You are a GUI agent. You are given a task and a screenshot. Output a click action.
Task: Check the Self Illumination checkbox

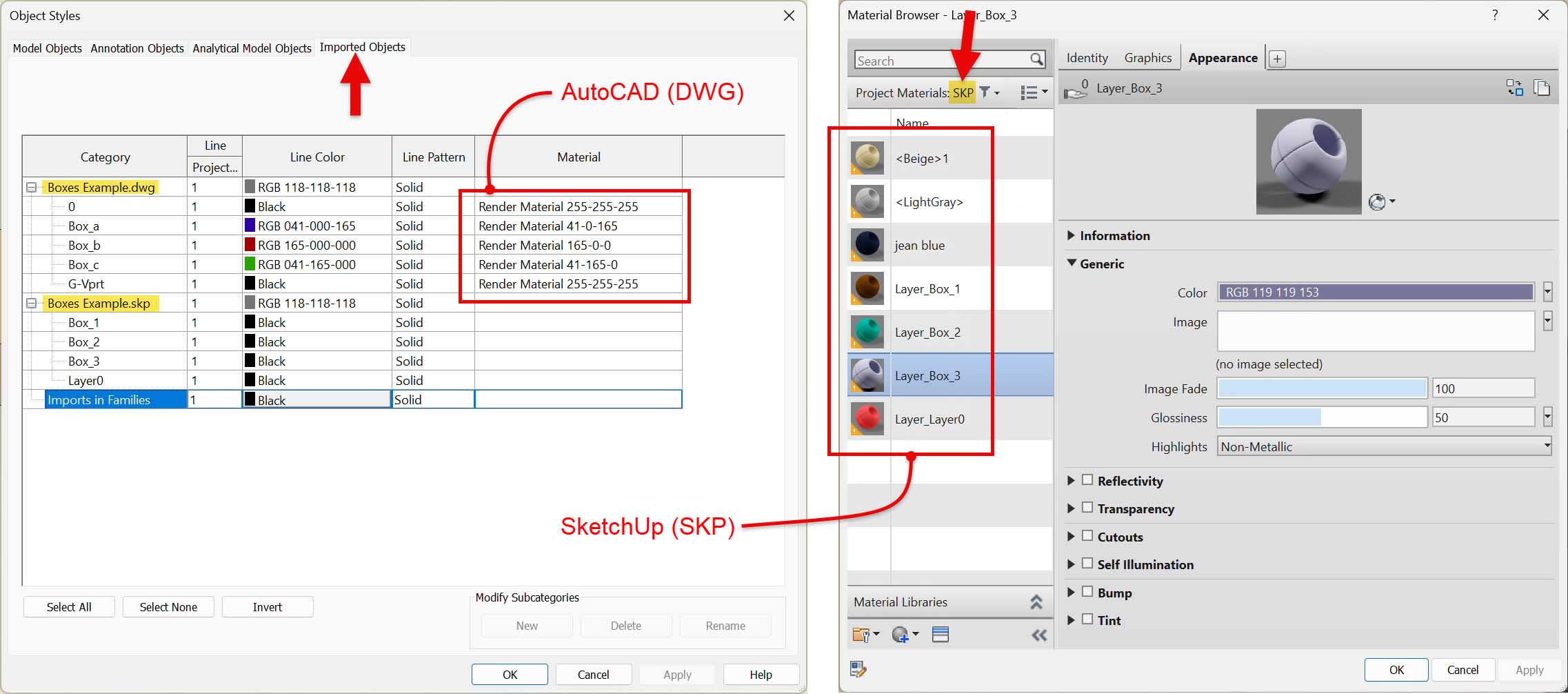tap(1087, 564)
